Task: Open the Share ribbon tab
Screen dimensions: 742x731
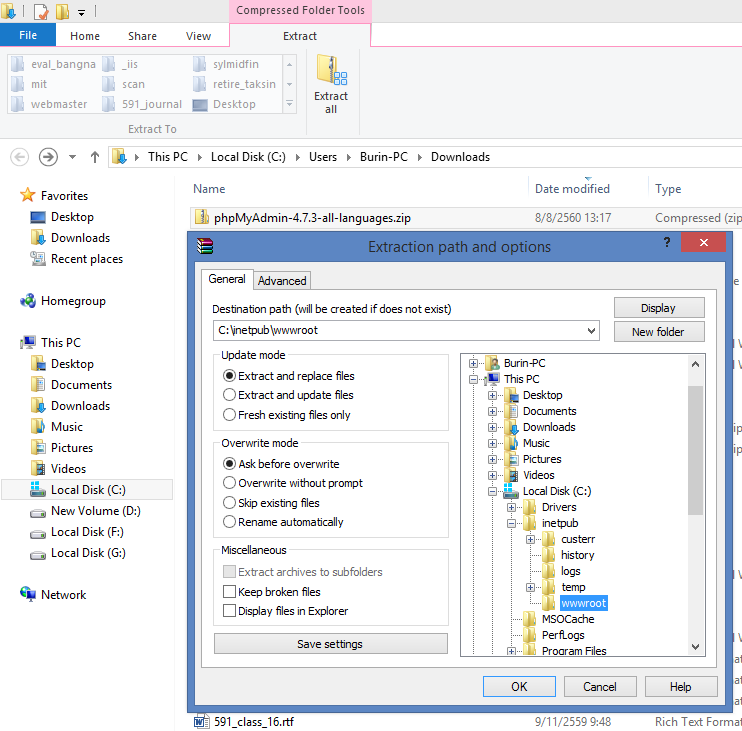Action: pyautogui.click(x=142, y=36)
